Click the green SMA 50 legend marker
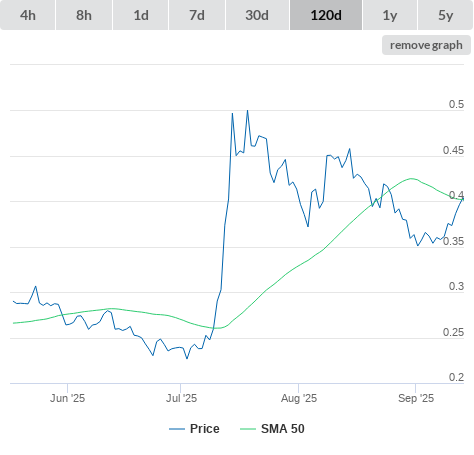This screenshot has width=474, height=455. 248,429
